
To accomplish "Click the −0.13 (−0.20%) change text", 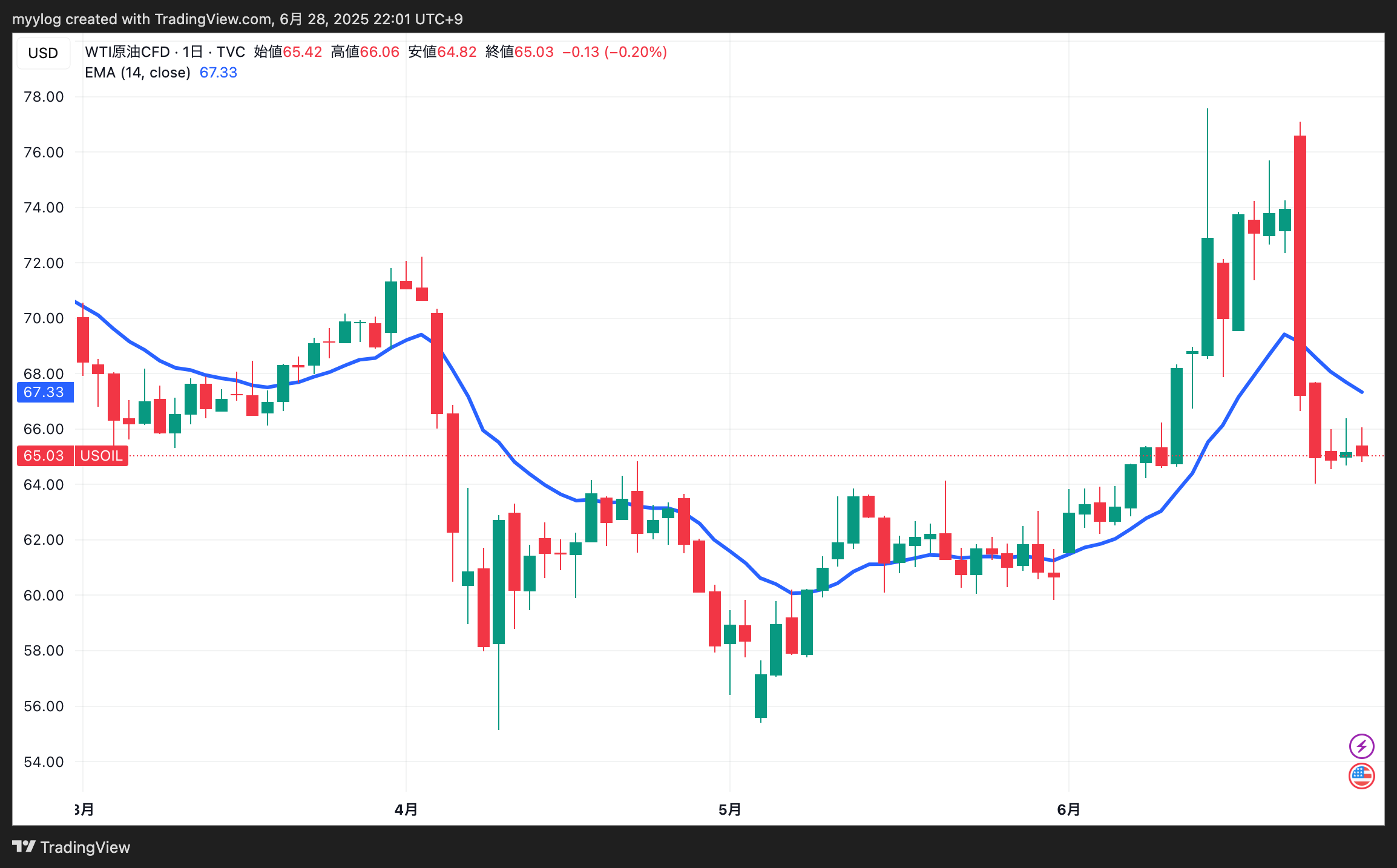I will [615, 52].
